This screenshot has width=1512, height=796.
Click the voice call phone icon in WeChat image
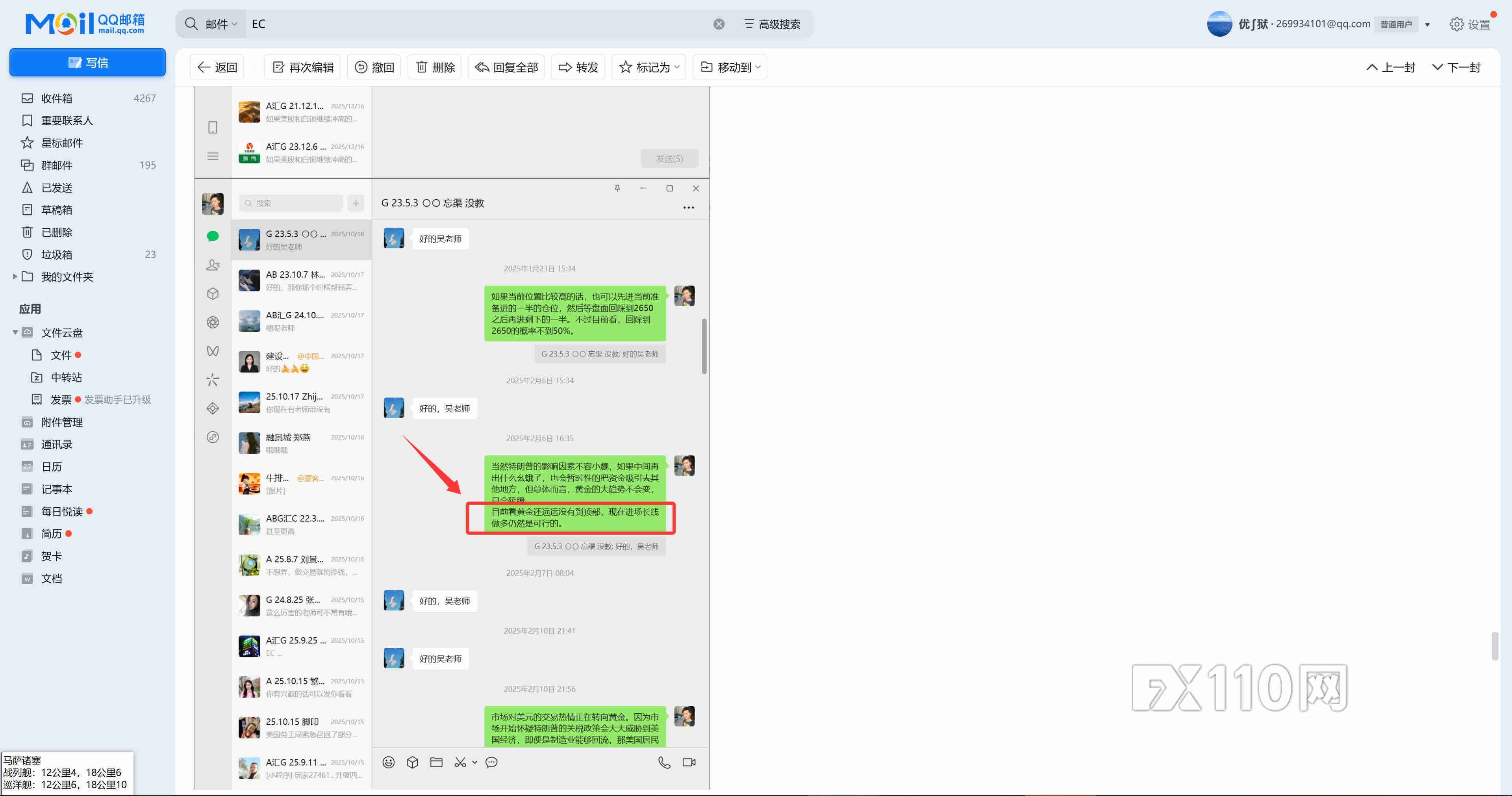(664, 762)
